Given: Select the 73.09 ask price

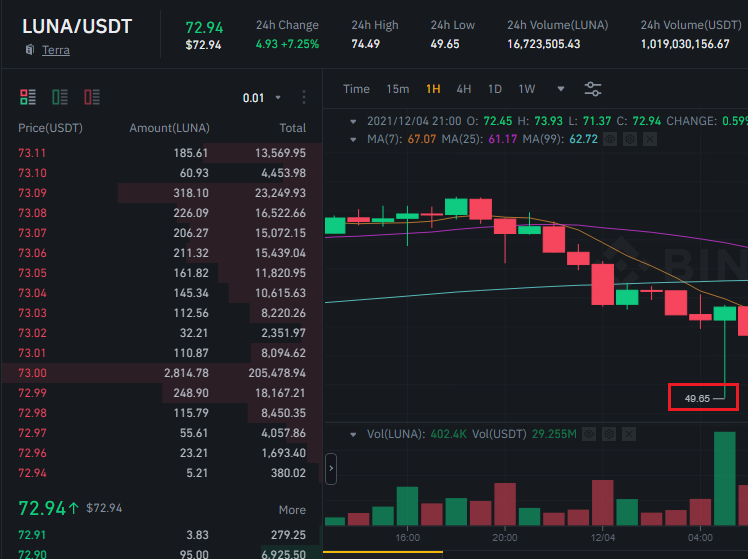Looking at the screenshot, I should (x=32, y=193).
